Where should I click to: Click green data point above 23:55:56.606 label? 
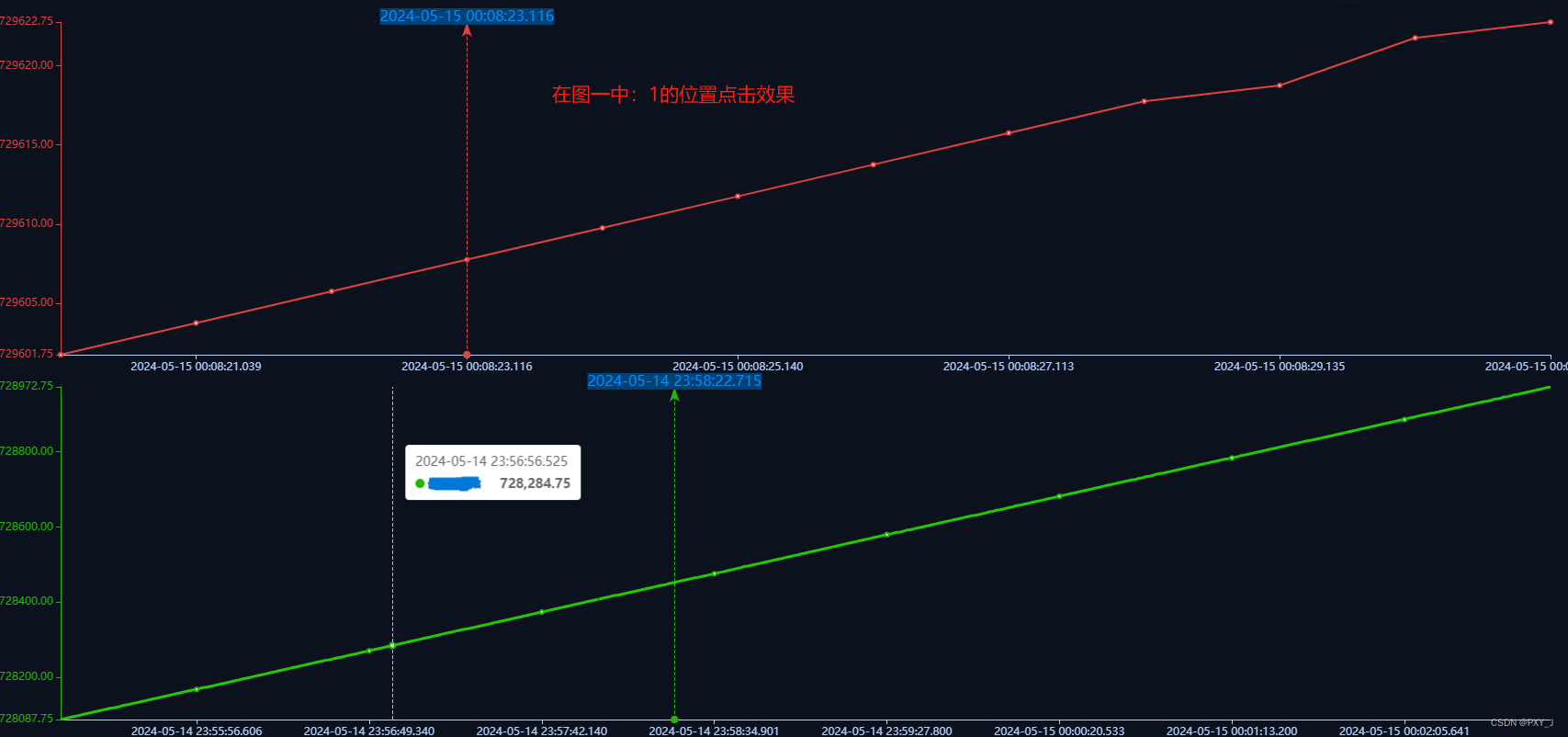point(197,689)
